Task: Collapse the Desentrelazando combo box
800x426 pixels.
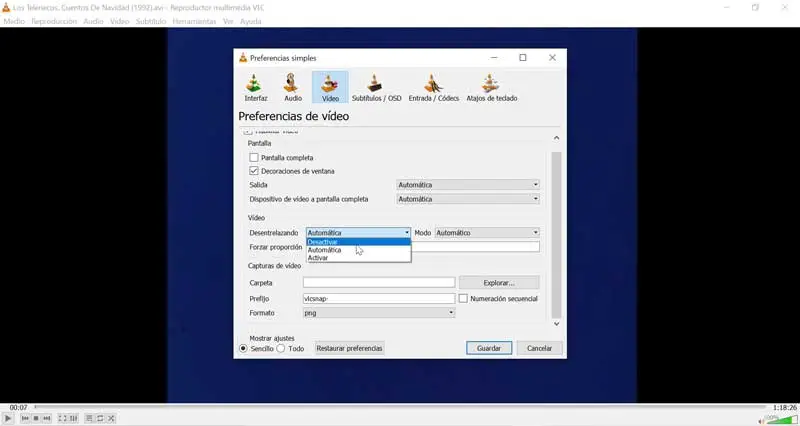Action: (x=358, y=233)
